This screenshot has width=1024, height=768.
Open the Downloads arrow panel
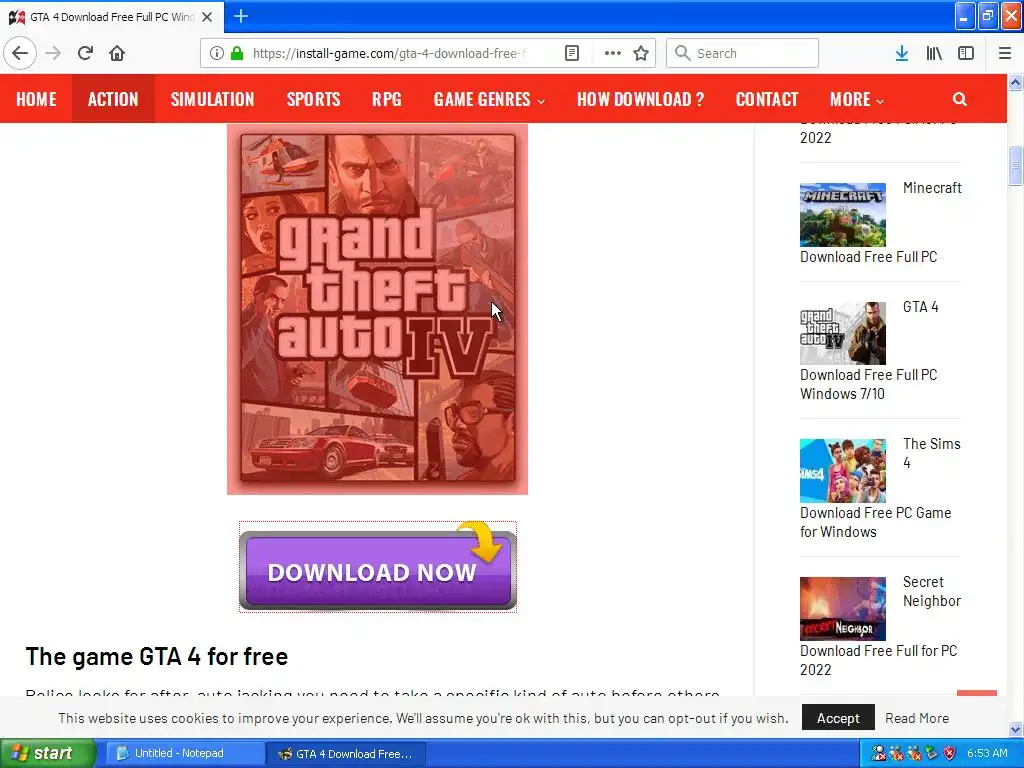click(902, 53)
